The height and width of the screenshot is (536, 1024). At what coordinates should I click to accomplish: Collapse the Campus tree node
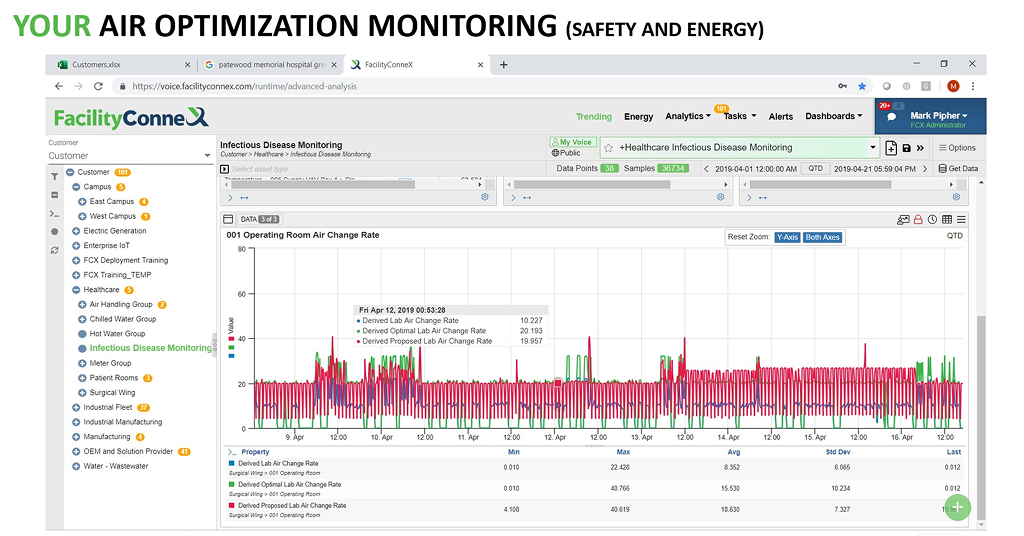click(76, 187)
